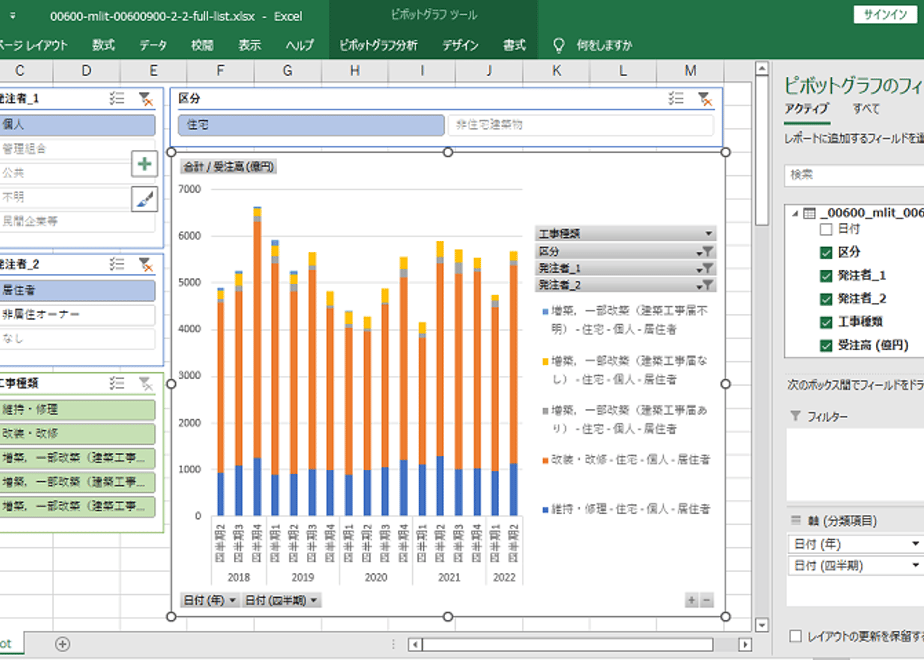Open 日付 (四半期) dropdown in axis area pane
Viewport: 924px width, 660px height.
click(915, 566)
